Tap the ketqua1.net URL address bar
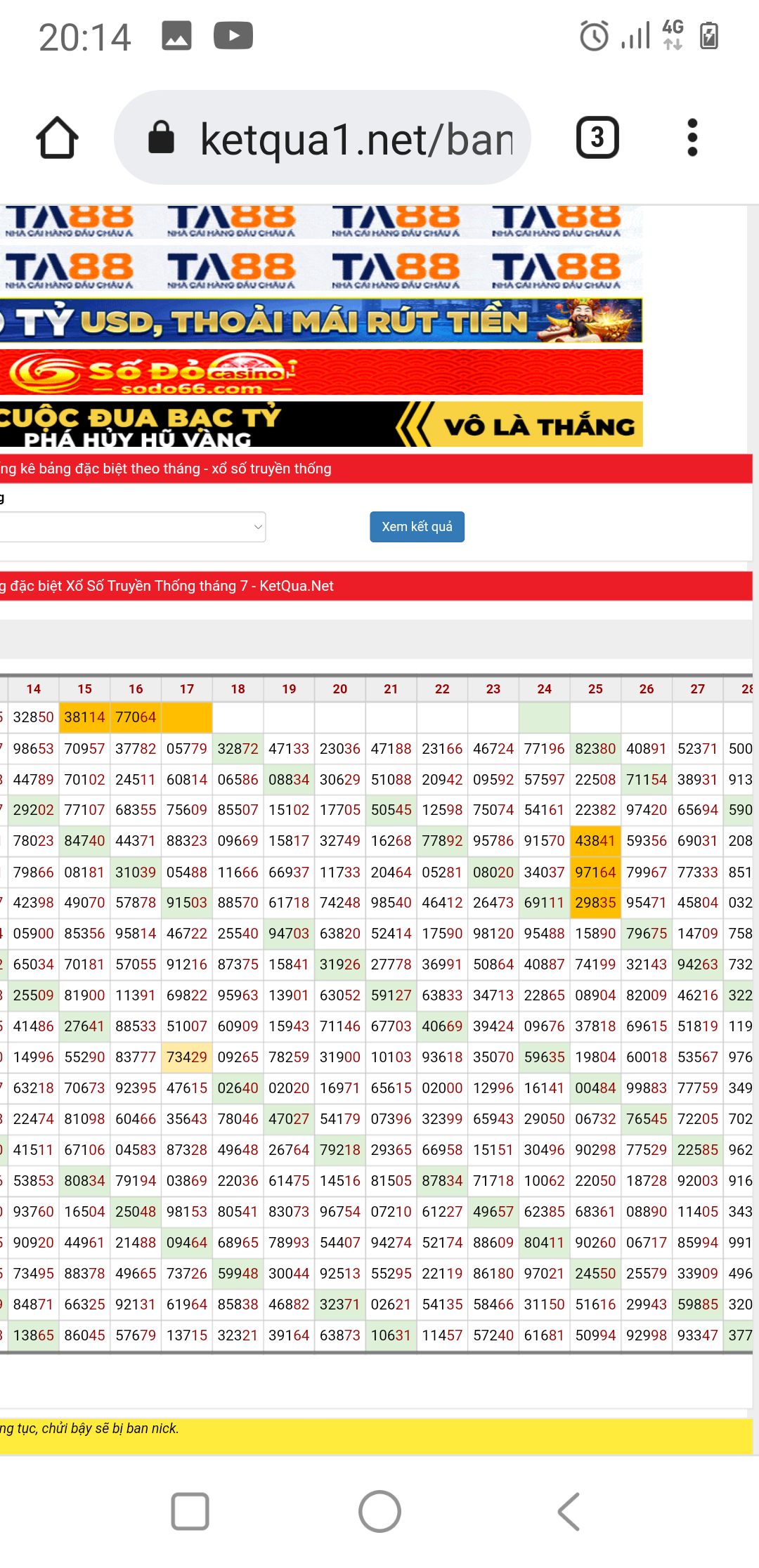 point(356,139)
